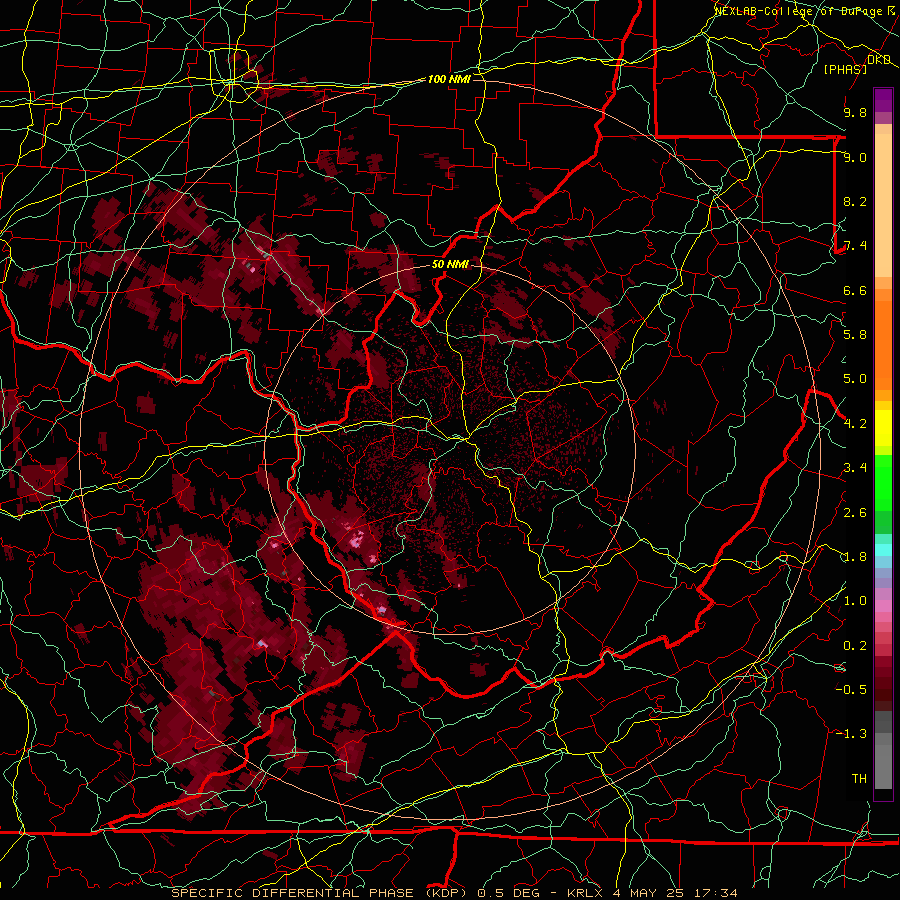Viewport: 900px width, 900px height.
Task: Click the KRLX station identifier in the caption
Action: pyautogui.click(x=585, y=893)
